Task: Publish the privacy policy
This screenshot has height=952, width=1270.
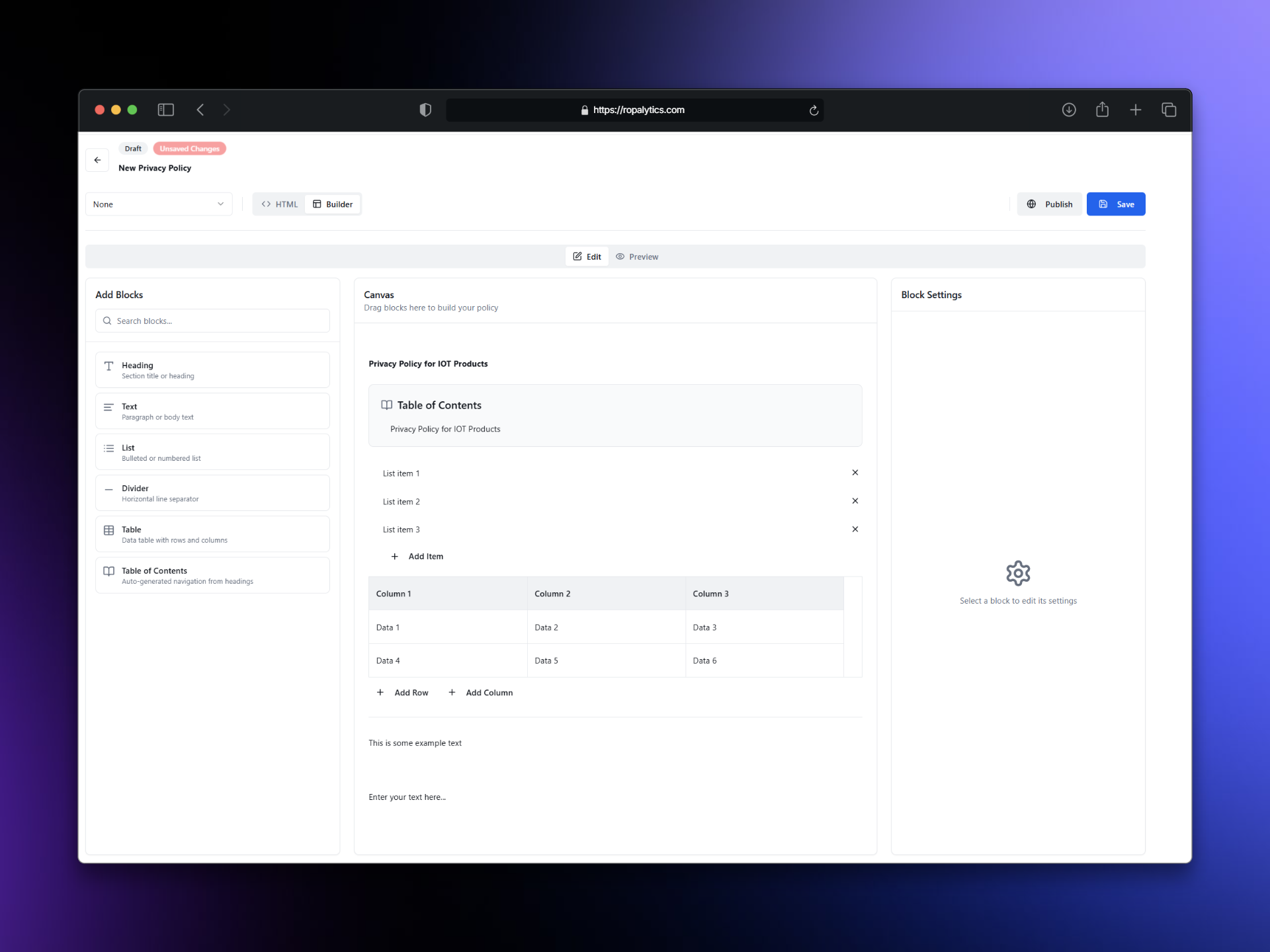Action: (1049, 204)
